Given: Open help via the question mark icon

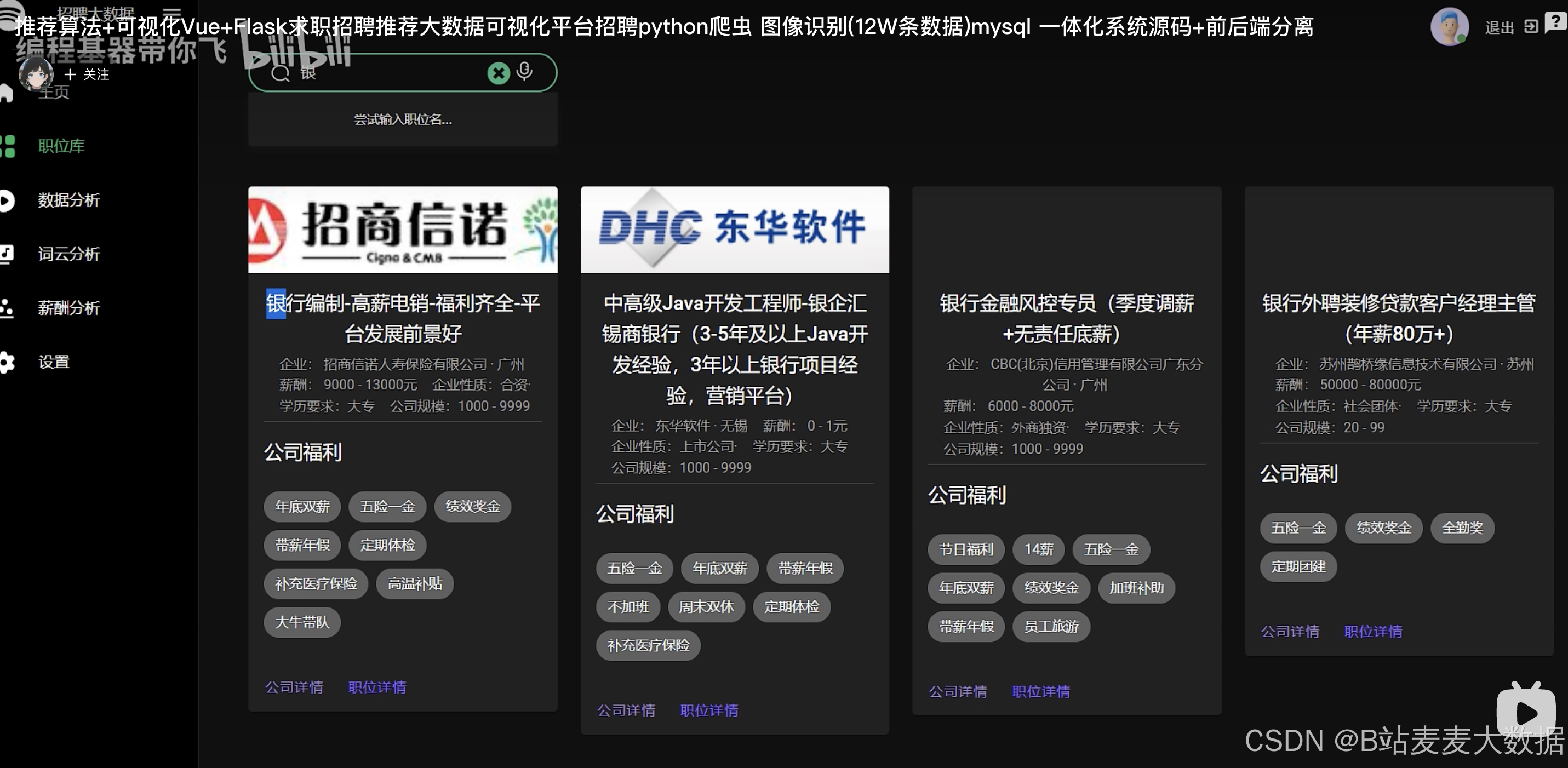Looking at the screenshot, I should pyautogui.click(x=1556, y=23).
